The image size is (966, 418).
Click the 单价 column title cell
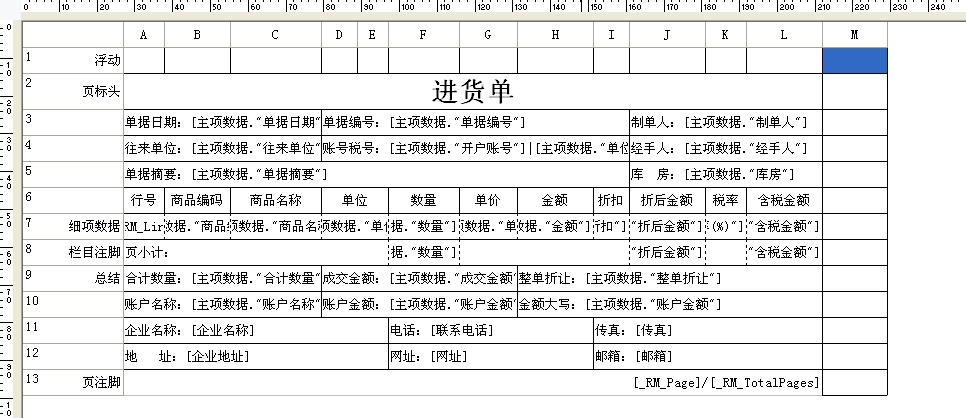488,200
